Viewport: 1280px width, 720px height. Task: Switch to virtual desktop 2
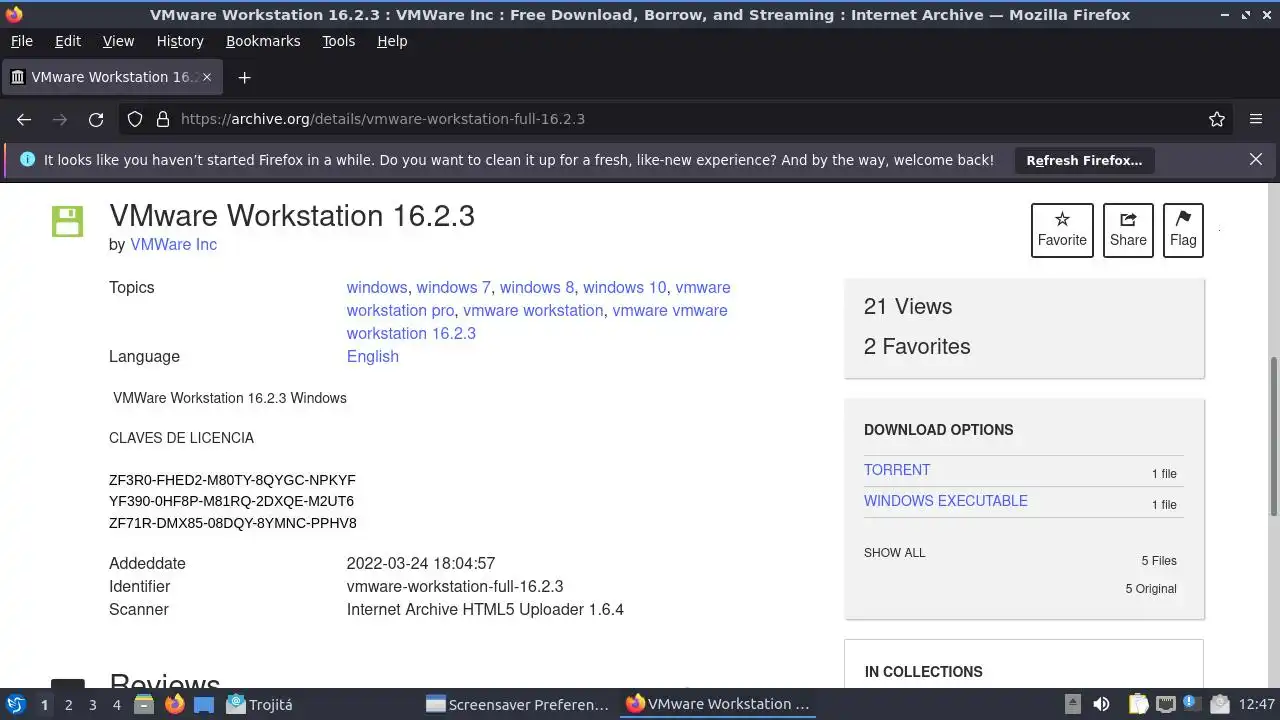tap(68, 704)
